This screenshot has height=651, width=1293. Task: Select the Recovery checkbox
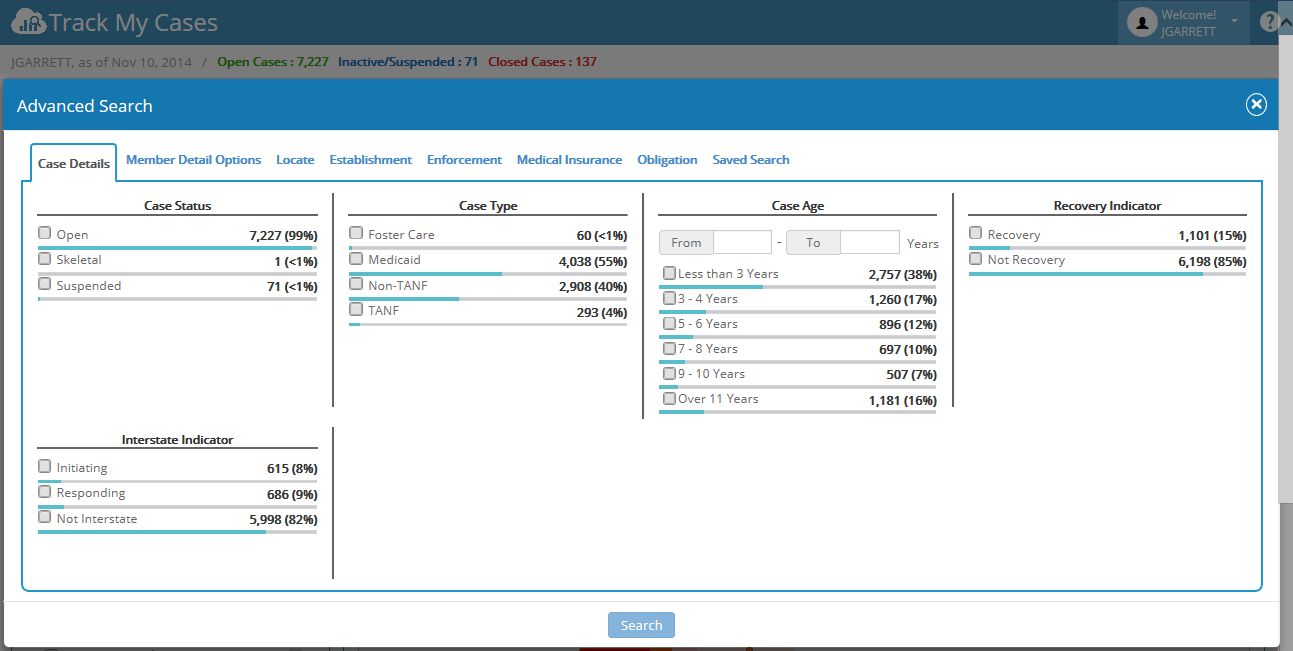pos(976,233)
